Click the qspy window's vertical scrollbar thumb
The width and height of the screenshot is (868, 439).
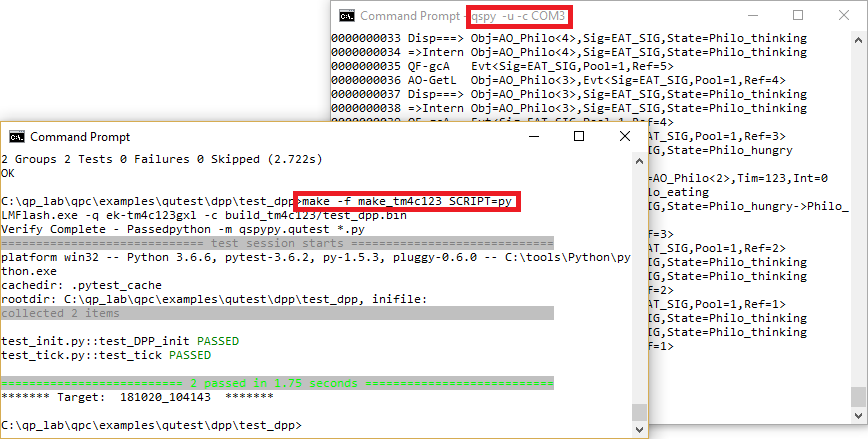857,396
